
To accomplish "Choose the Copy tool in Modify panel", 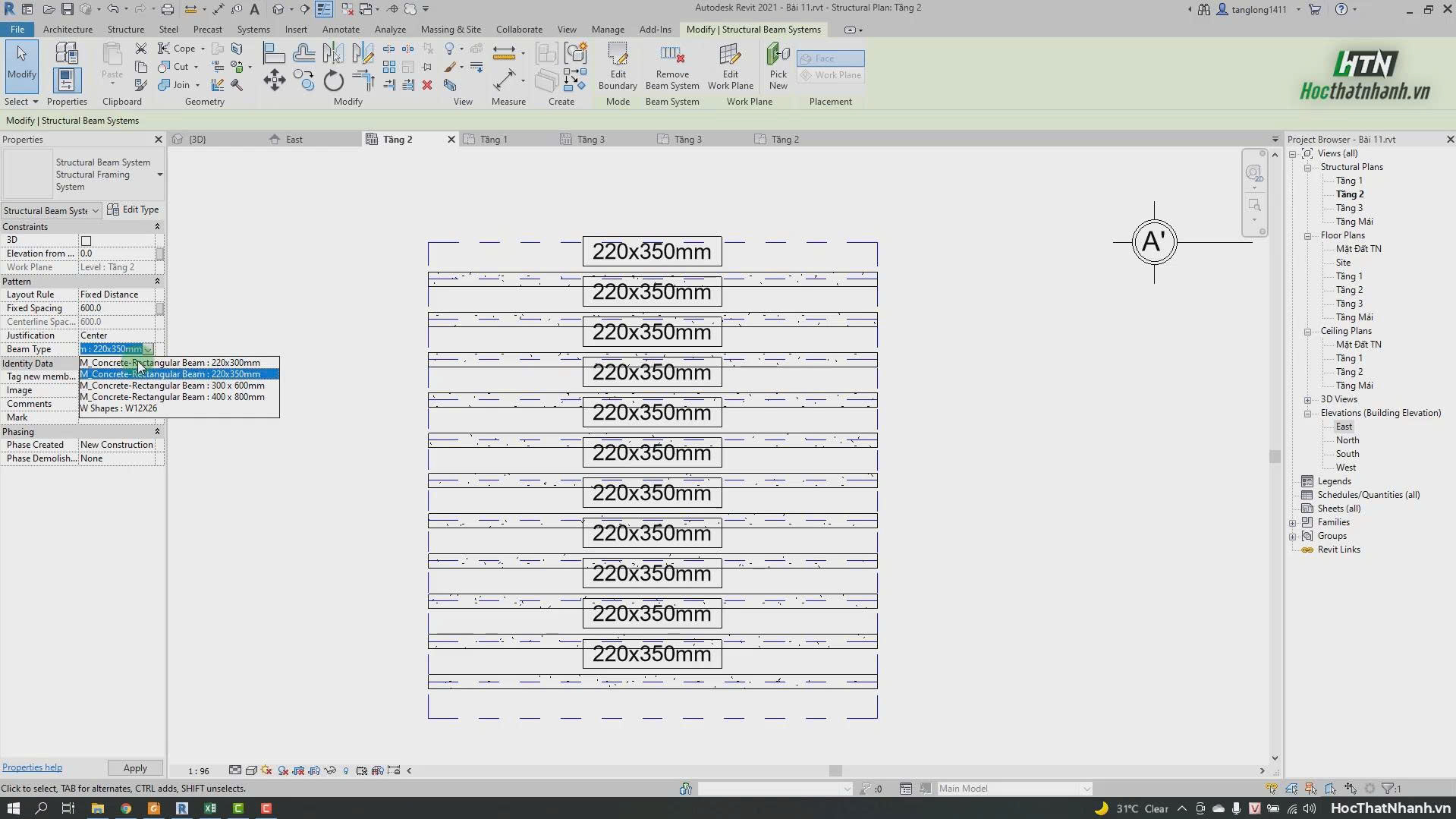I will click(x=303, y=80).
